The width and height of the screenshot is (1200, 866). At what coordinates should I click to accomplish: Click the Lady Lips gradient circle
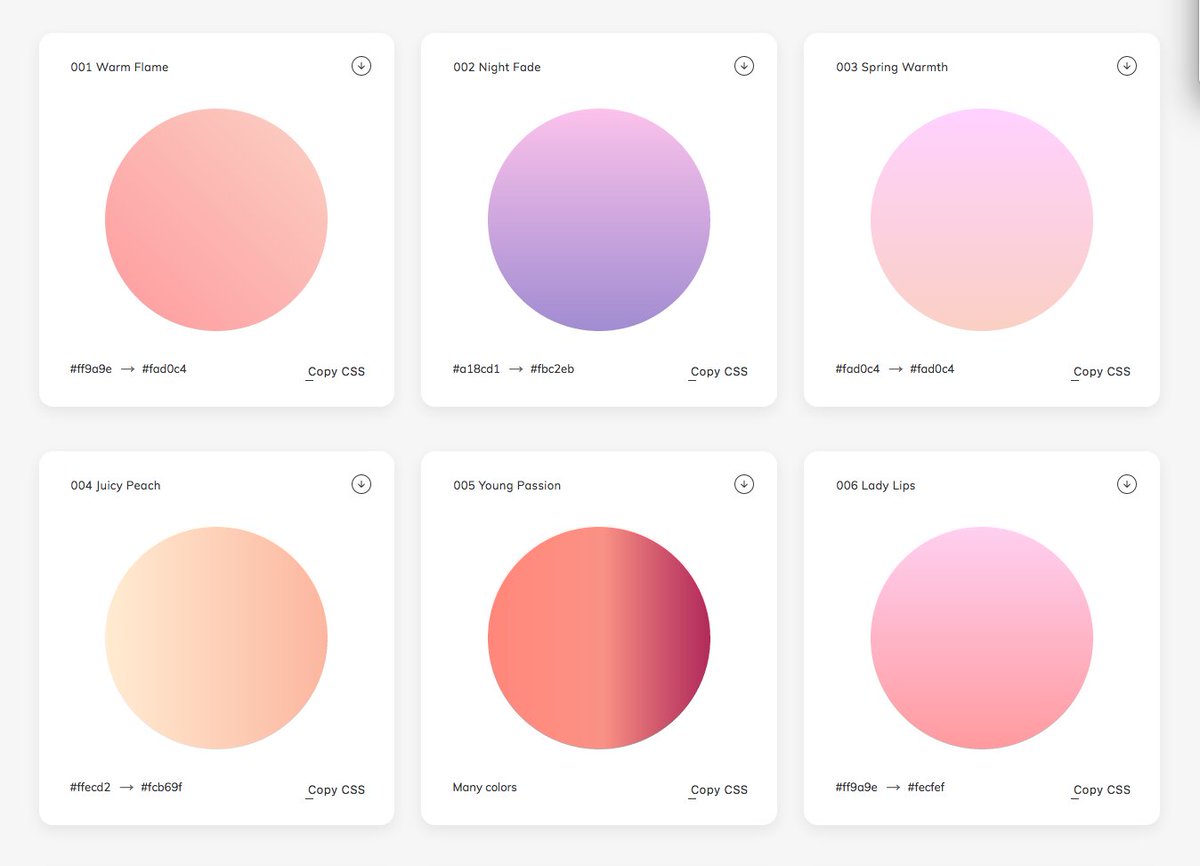982,638
